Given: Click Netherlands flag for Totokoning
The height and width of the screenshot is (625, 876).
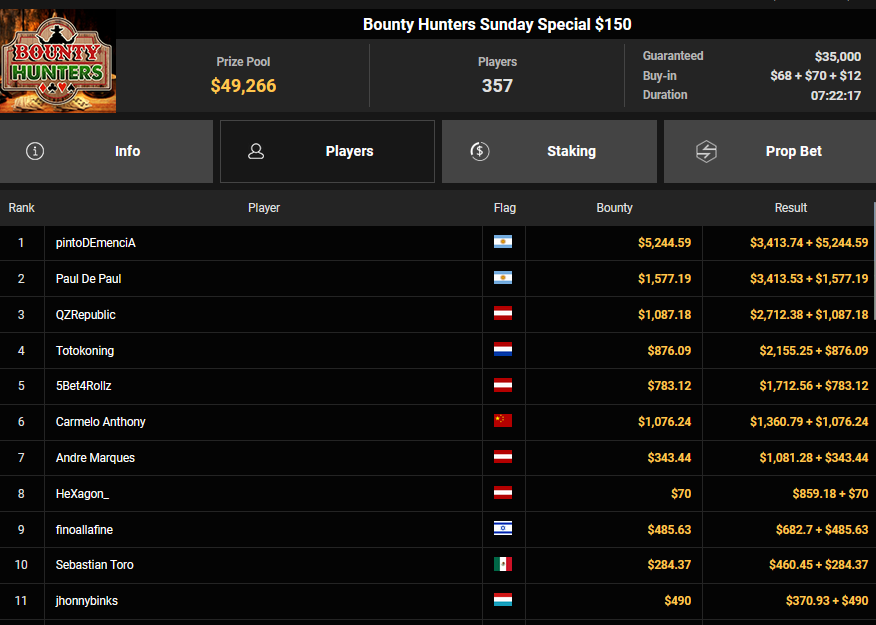Looking at the screenshot, I should 503,350.
